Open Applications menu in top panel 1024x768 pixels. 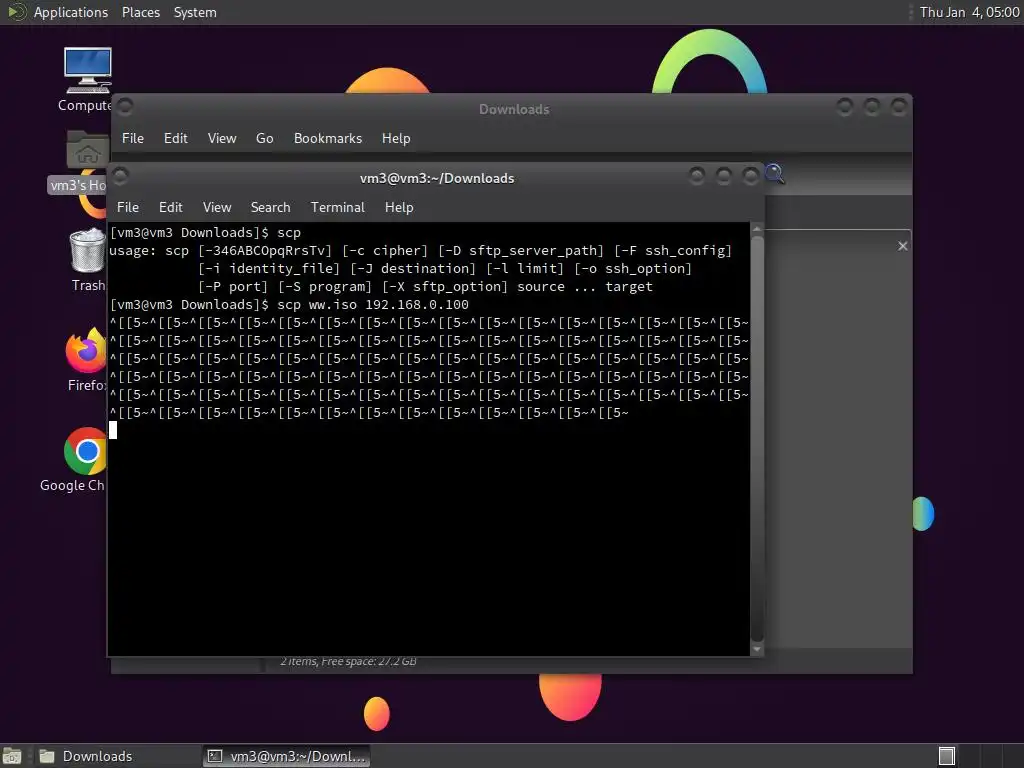coord(71,12)
